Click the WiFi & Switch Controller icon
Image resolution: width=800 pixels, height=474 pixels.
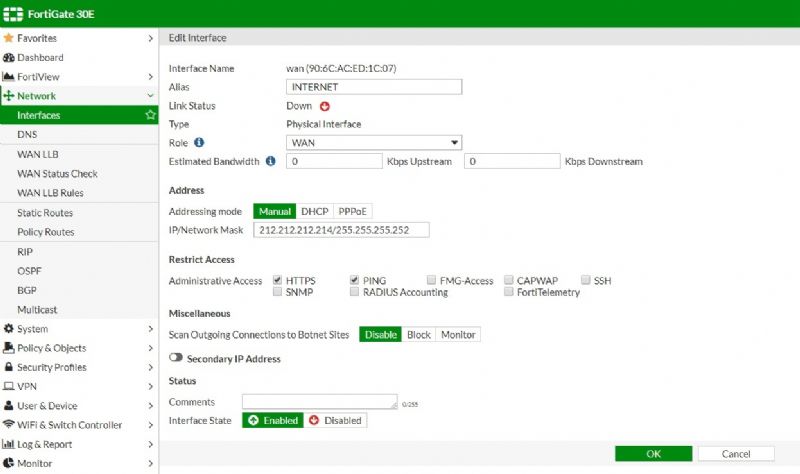pyautogui.click(x=9, y=425)
